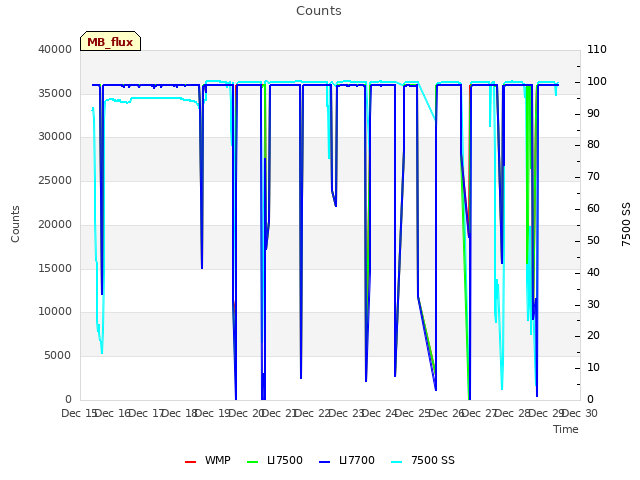Click the blue LI7700 legend swatch
This screenshot has width=640, height=480.
point(324,462)
